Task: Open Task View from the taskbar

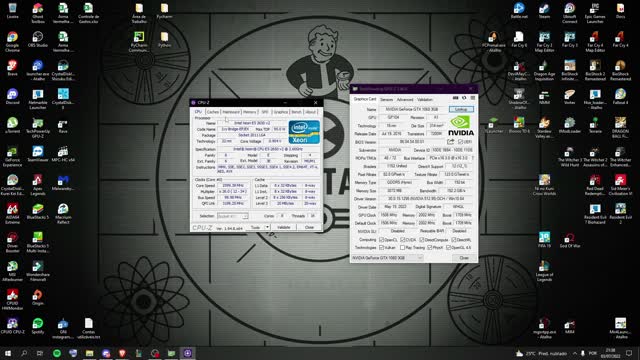Action: 40,353
